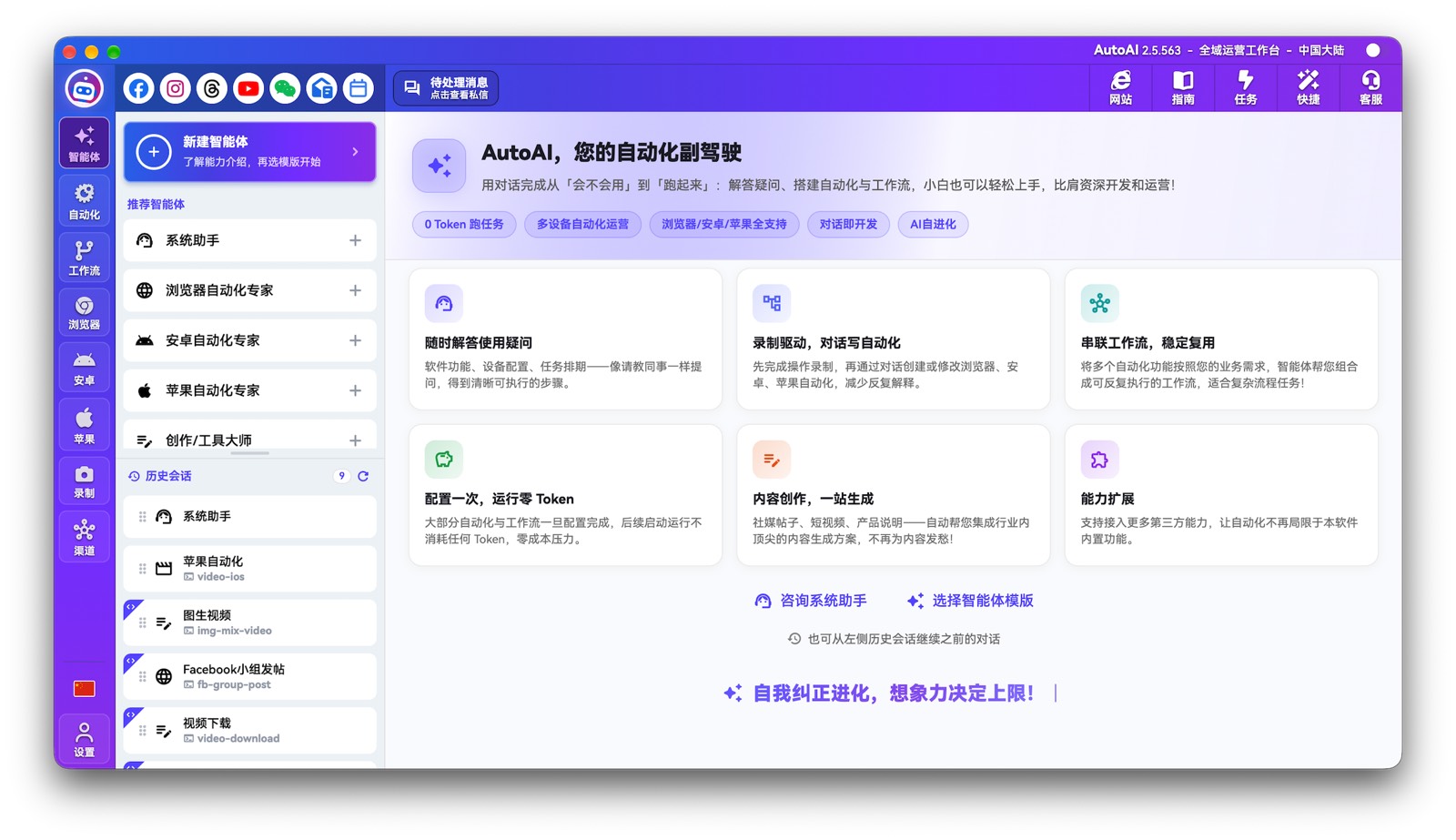Expand the 新建智能体 chevron arrow
Viewport: 1456px width, 840px height.
click(356, 152)
